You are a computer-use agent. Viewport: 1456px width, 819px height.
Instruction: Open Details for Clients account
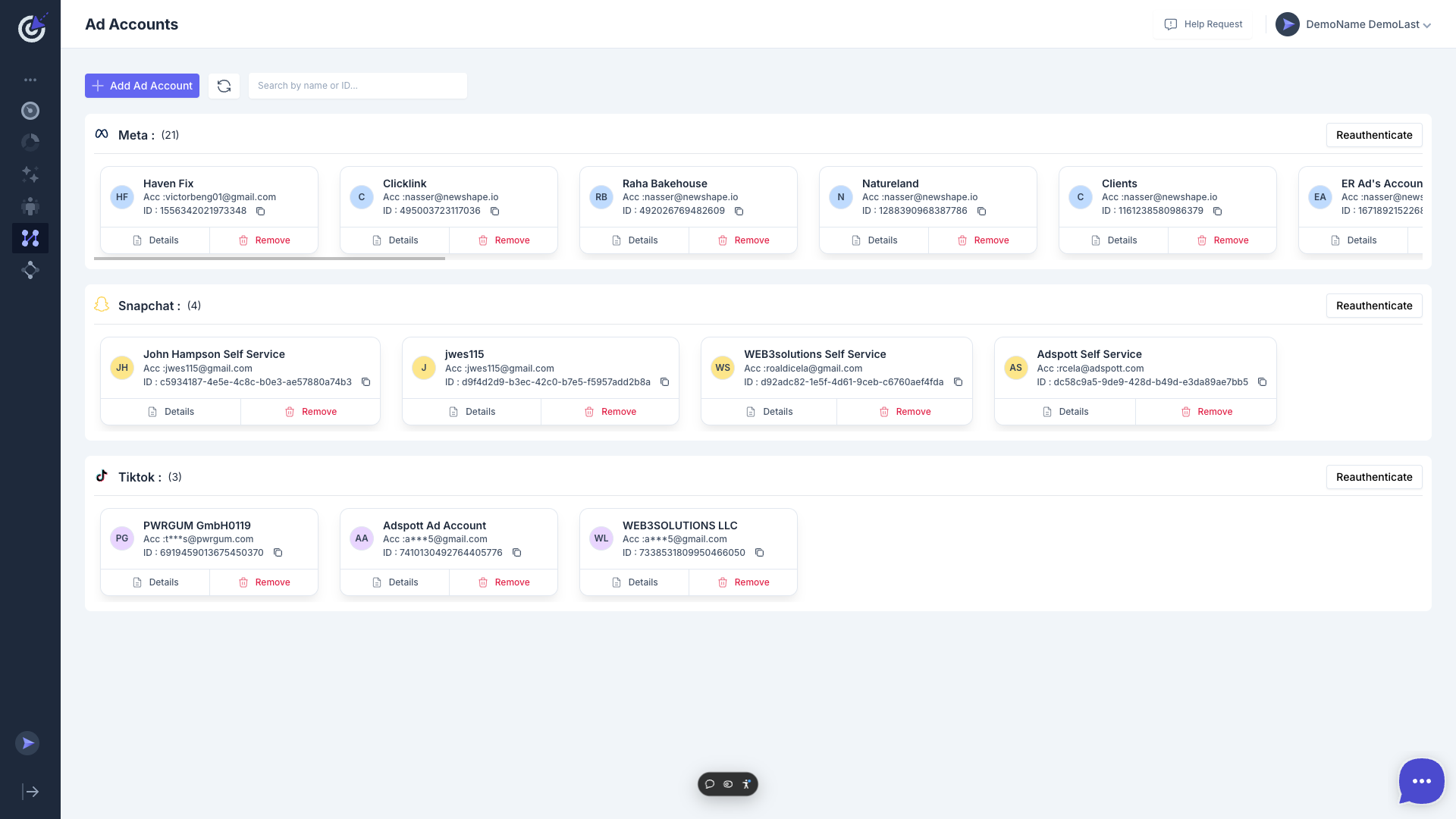tap(1114, 240)
